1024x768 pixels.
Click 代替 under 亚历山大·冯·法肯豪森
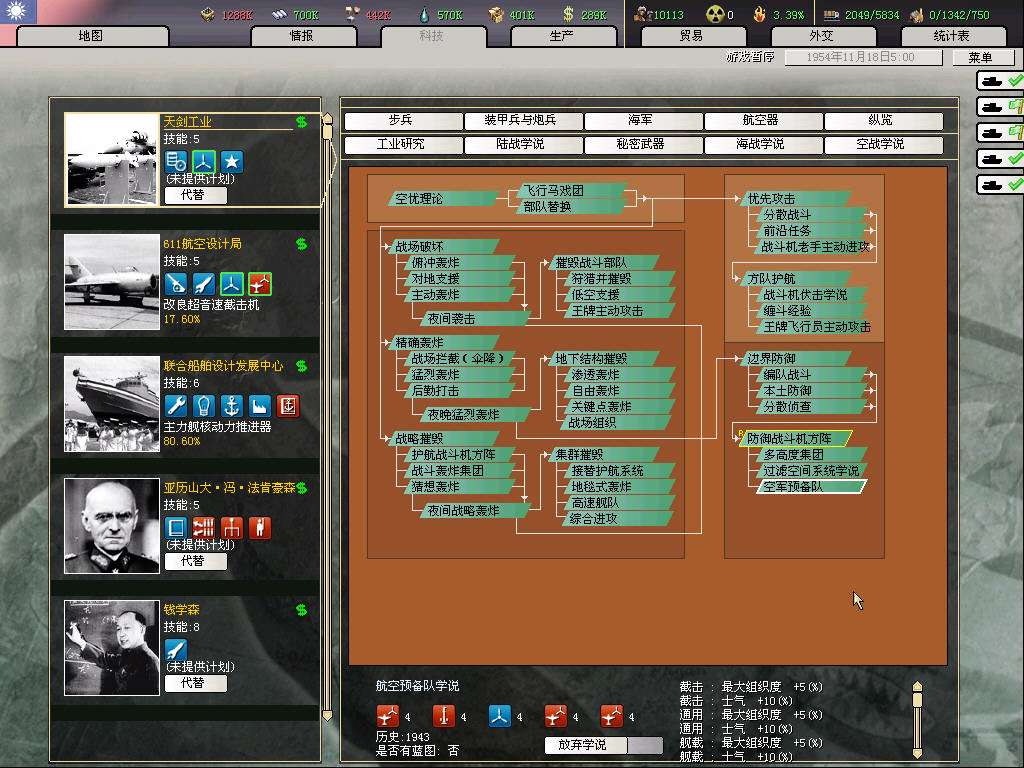point(195,561)
